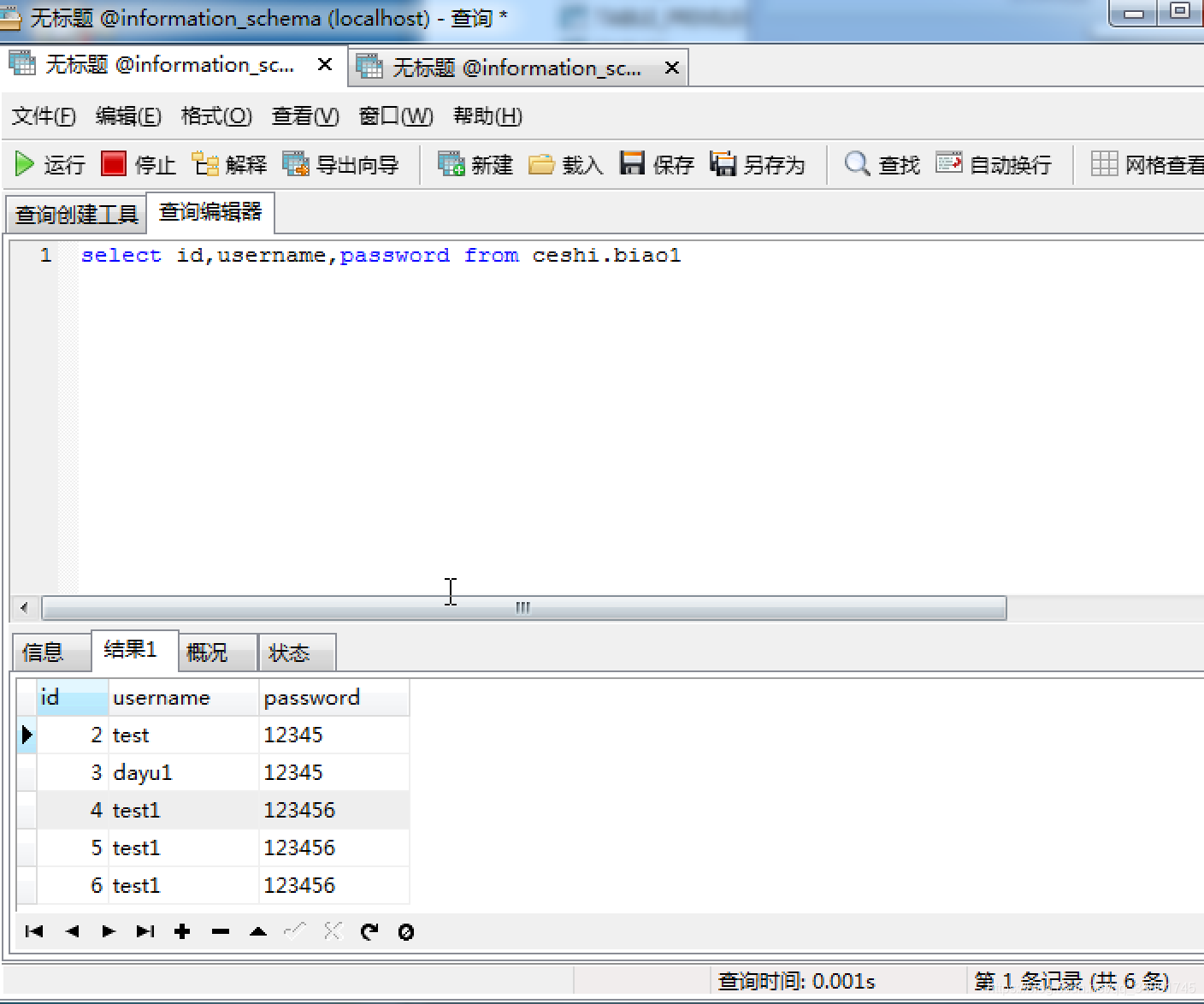
Task: Open the View menu
Action: tap(305, 115)
